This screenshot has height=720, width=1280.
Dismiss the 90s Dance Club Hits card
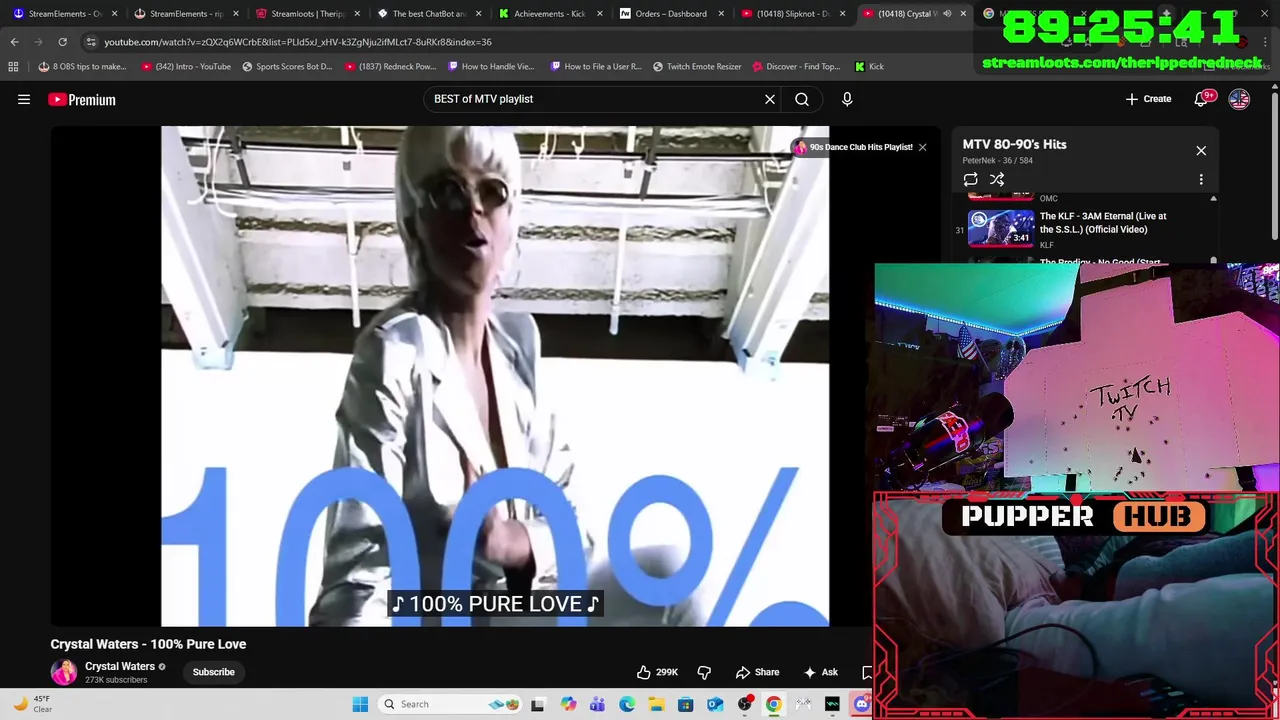[922, 147]
